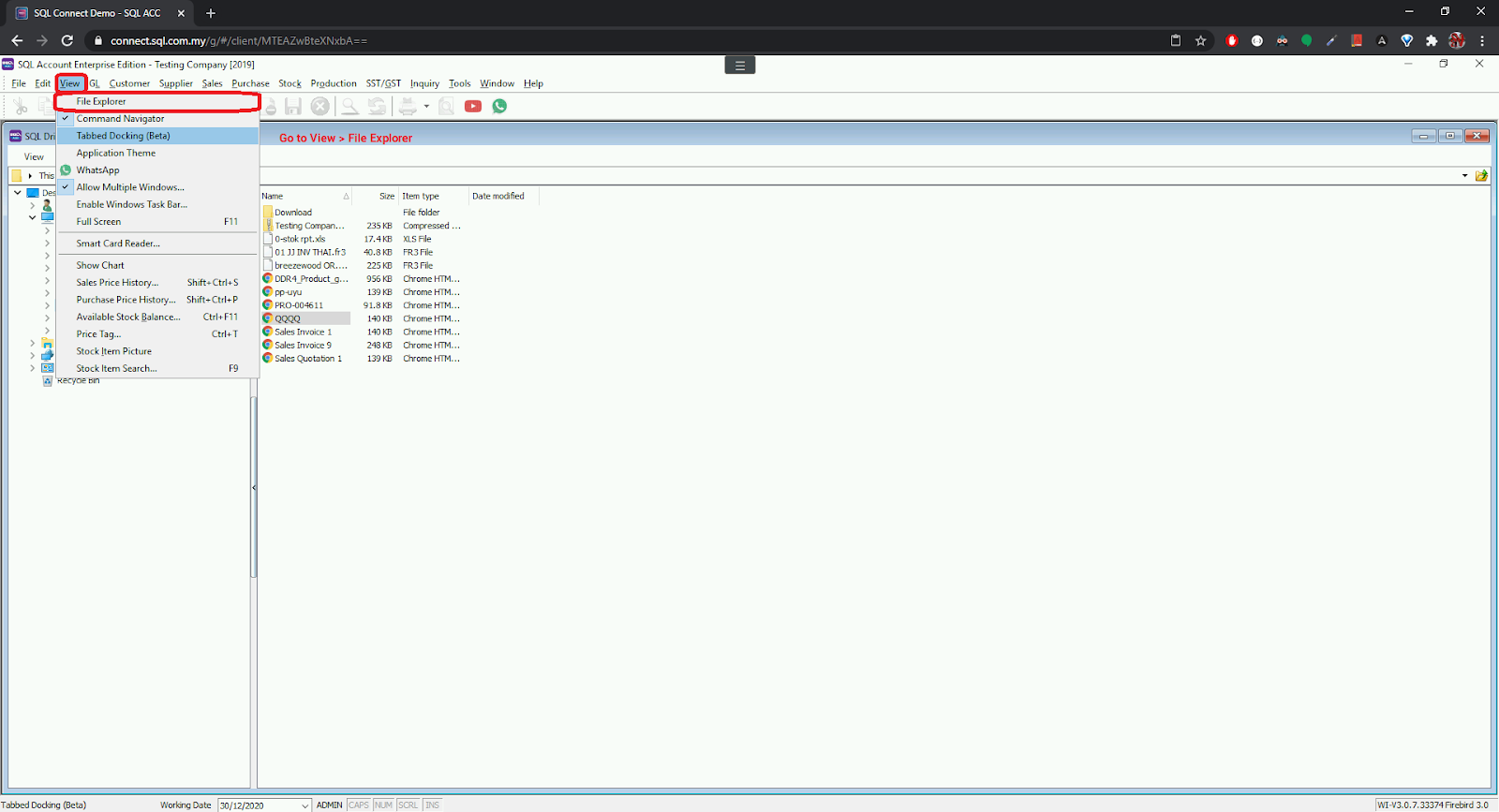The width and height of the screenshot is (1499, 812).
Task: Click the hamburger menu icon at top center
Action: [739, 66]
